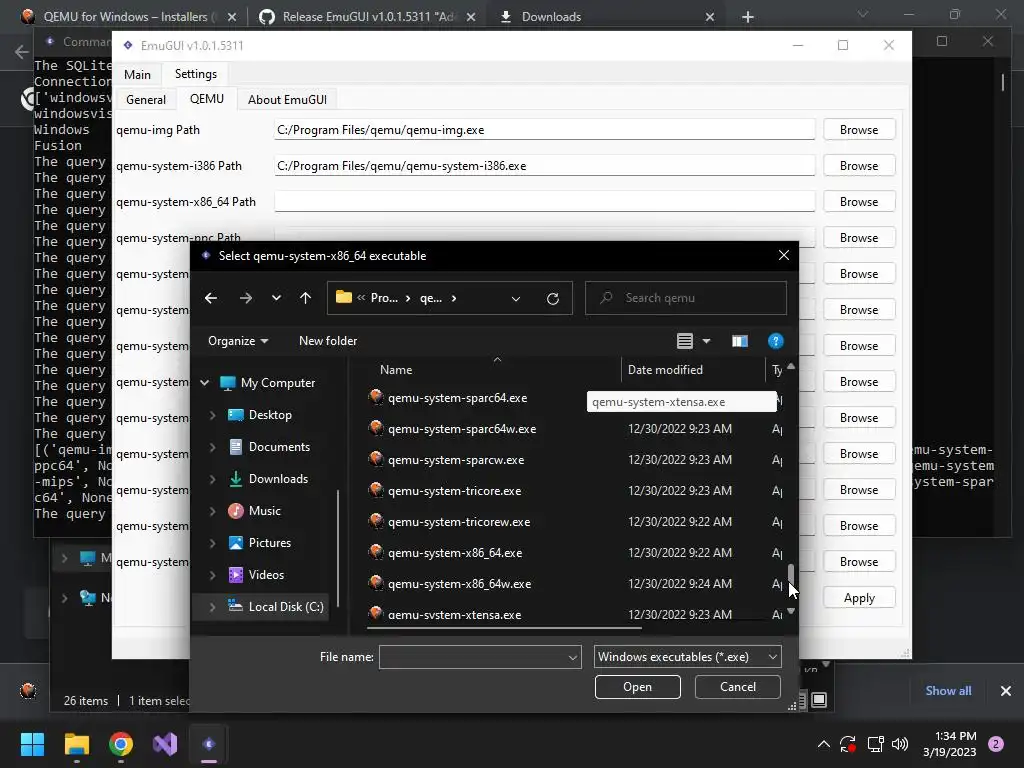This screenshot has width=1024, height=768.
Task: Toggle the preview pane icon
Action: click(739, 341)
